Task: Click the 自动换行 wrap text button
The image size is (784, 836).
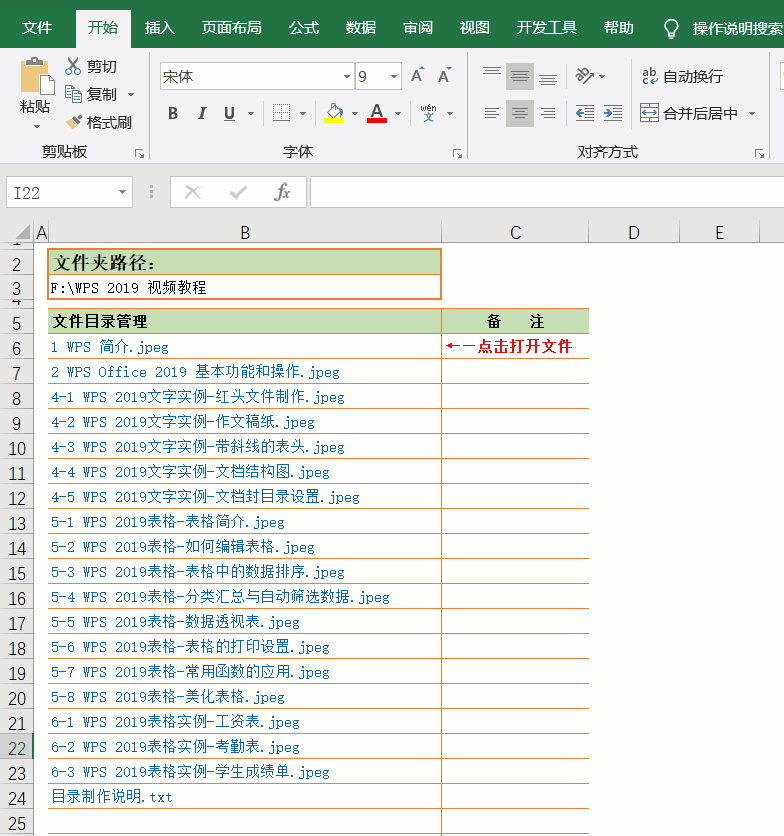Action: 682,76
